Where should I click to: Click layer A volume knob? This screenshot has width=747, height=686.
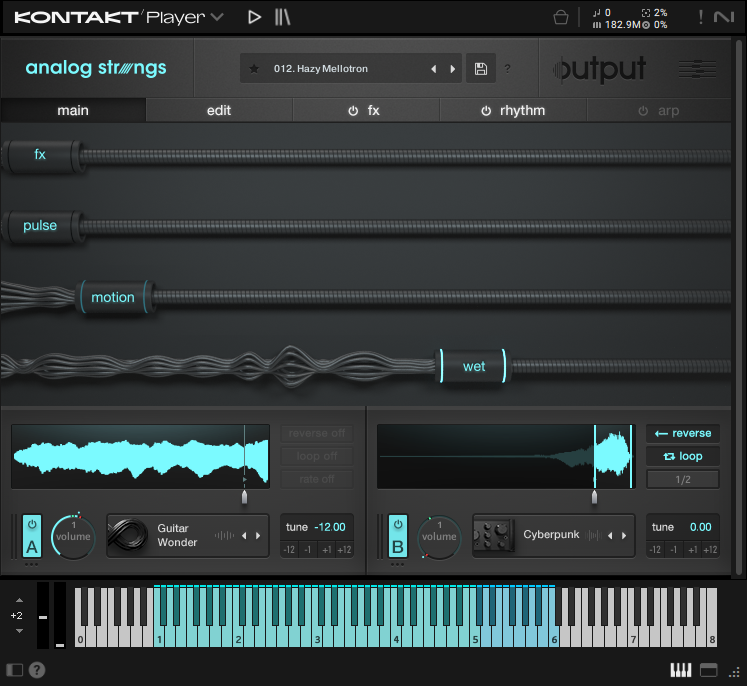click(73, 536)
